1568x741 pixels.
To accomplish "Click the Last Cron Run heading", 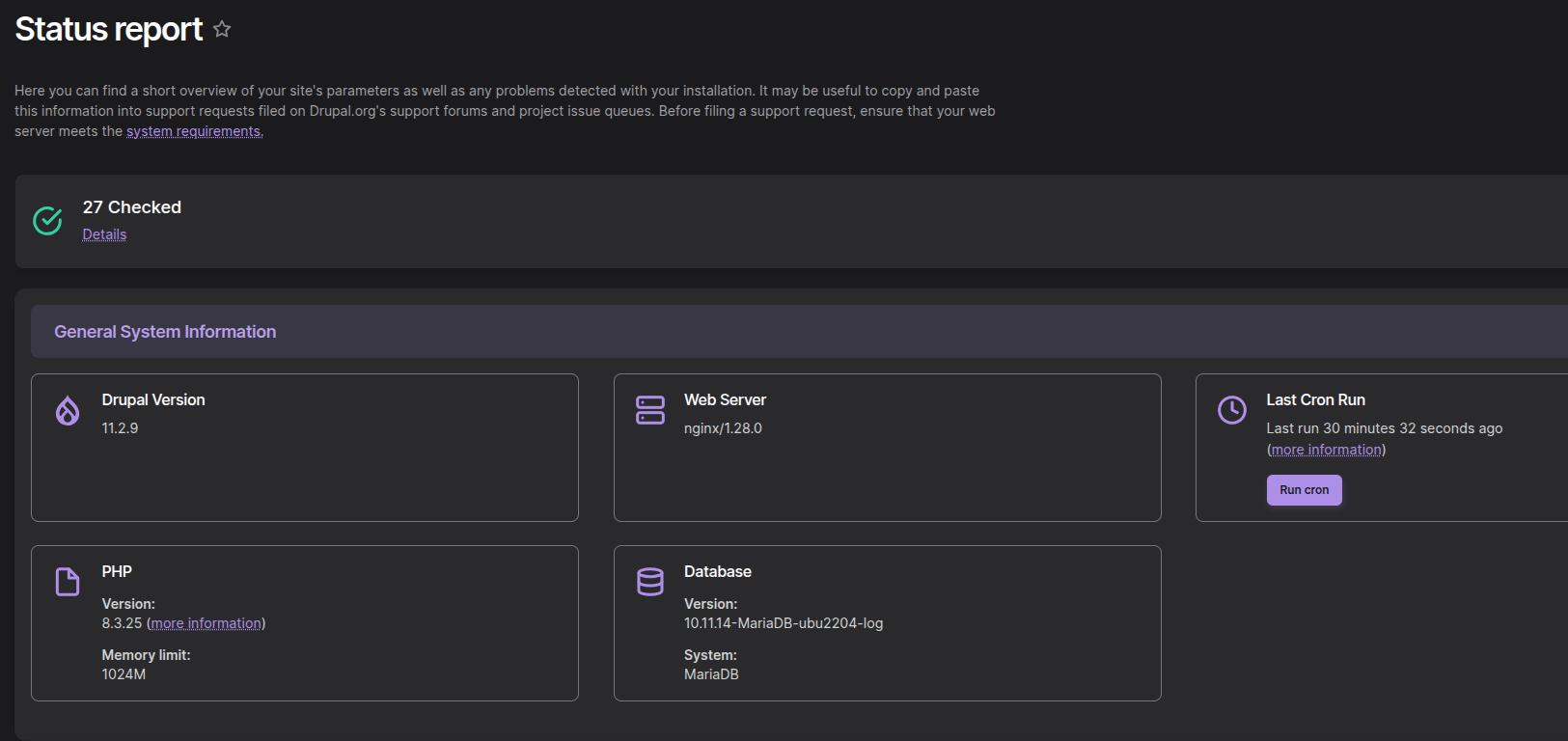I will [1315, 399].
